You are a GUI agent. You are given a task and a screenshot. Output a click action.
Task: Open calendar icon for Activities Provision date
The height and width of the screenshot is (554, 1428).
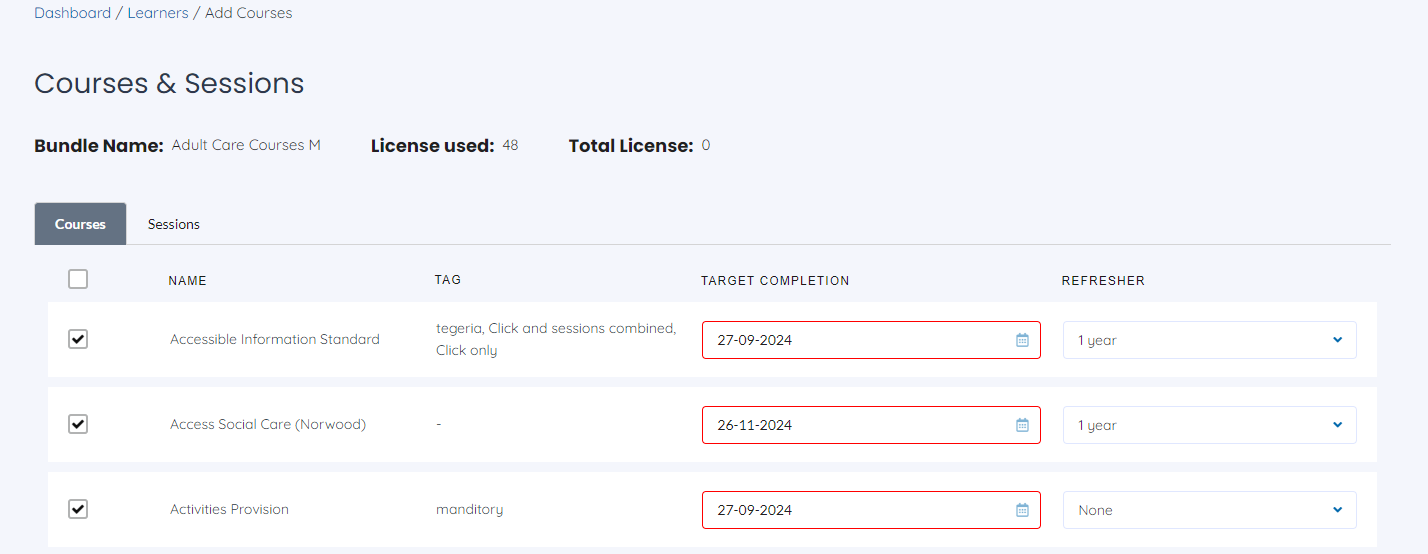[x=1022, y=510]
